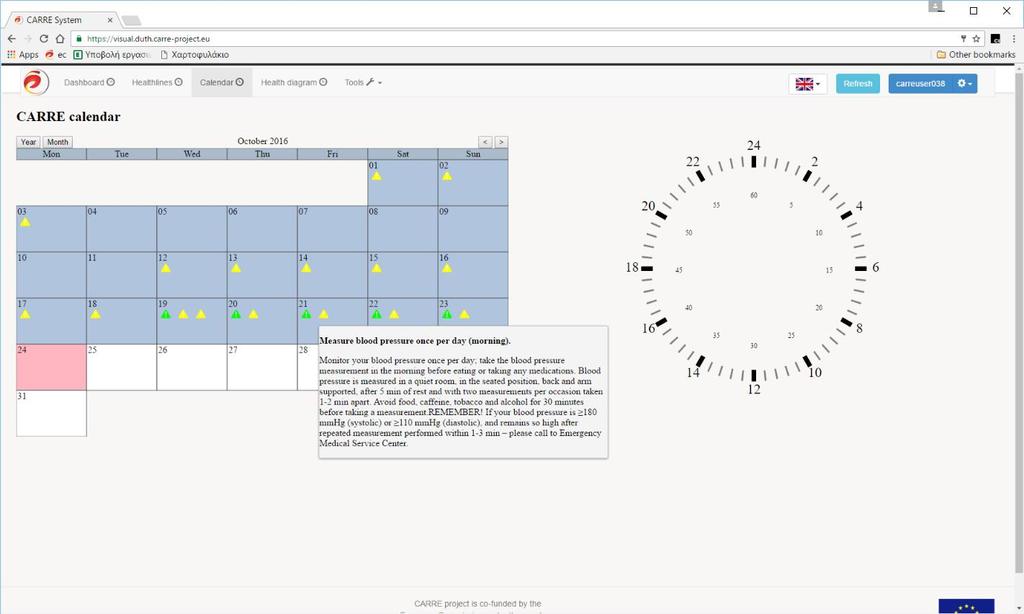Switch calendar to Year view
This screenshot has height=614, width=1024.
[28, 142]
